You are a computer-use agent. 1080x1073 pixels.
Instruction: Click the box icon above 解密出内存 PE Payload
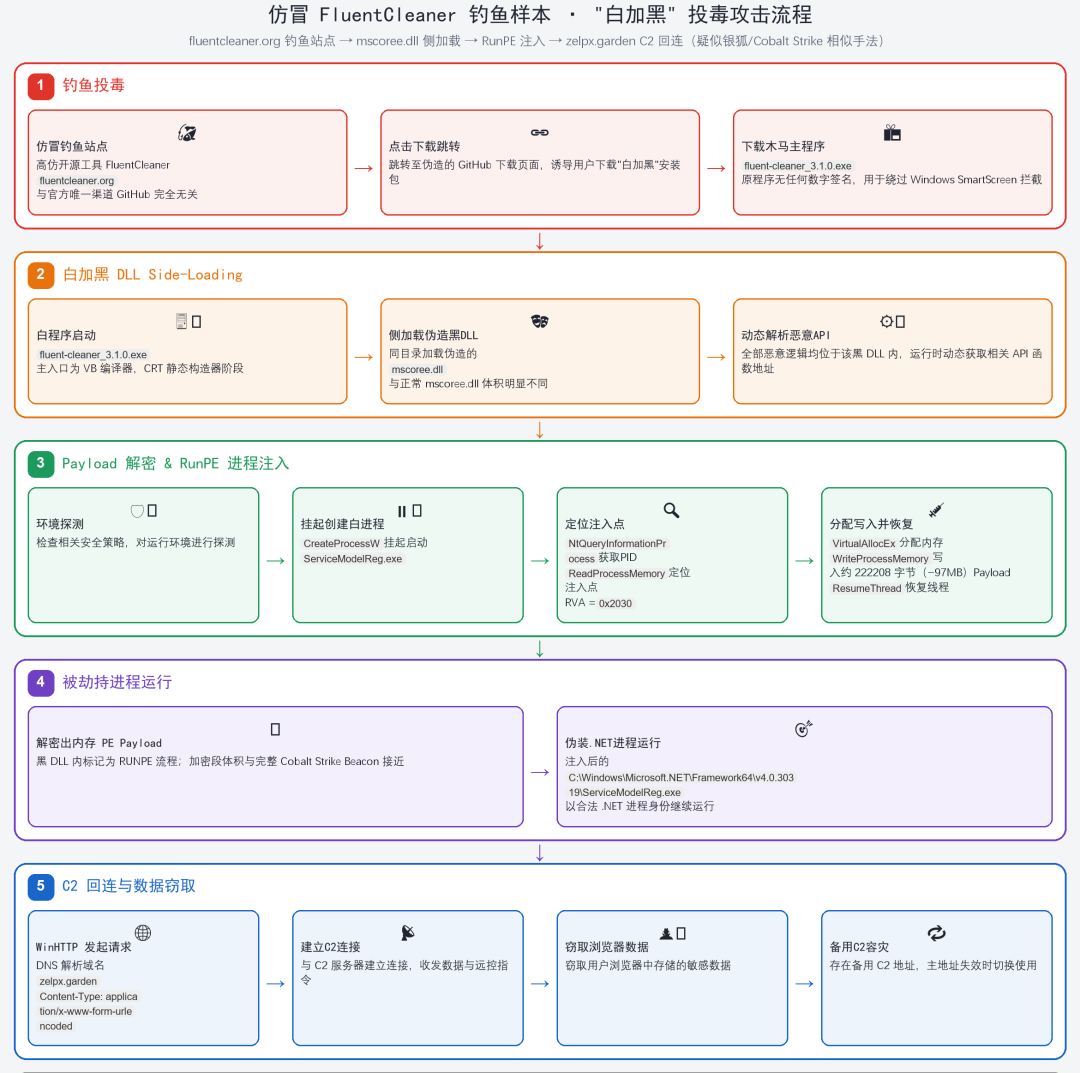pyautogui.click(x=276, y=729)
